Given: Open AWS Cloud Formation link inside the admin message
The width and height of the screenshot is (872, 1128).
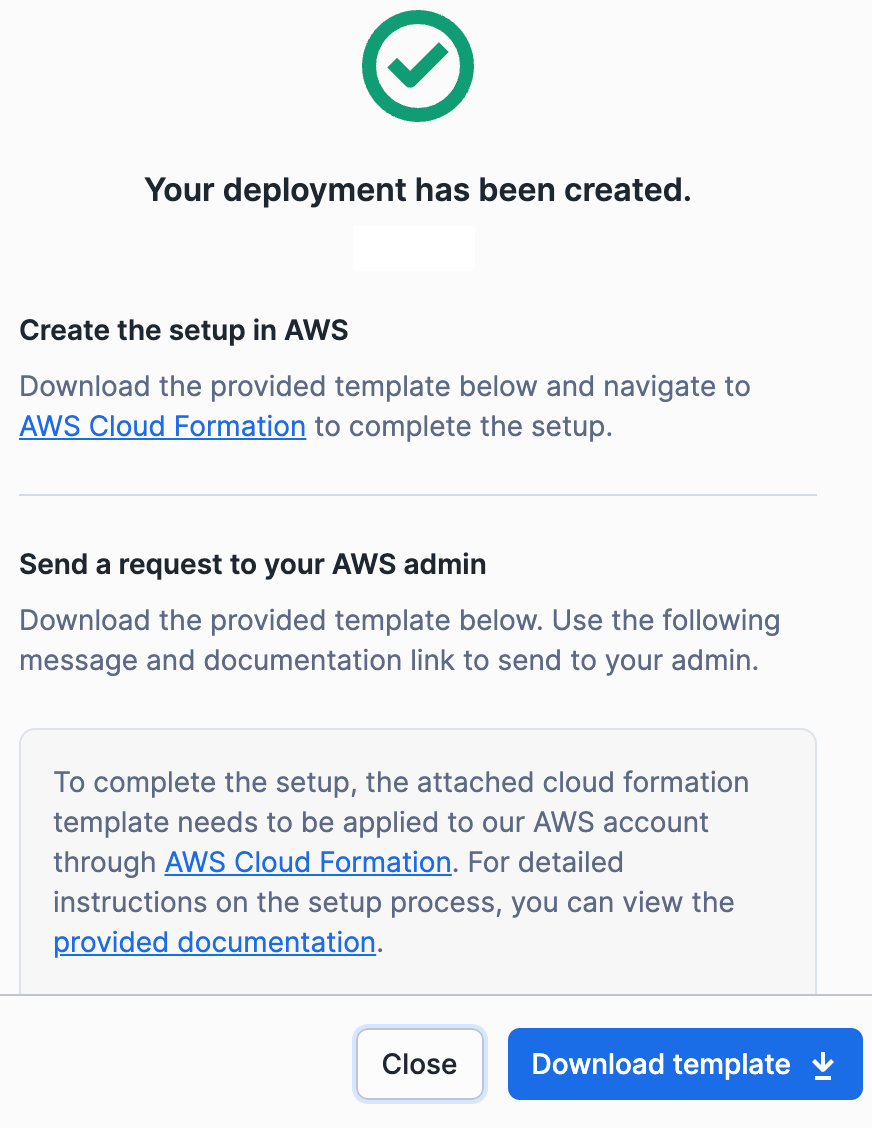Looking at the screenshot, I should 307,862.
